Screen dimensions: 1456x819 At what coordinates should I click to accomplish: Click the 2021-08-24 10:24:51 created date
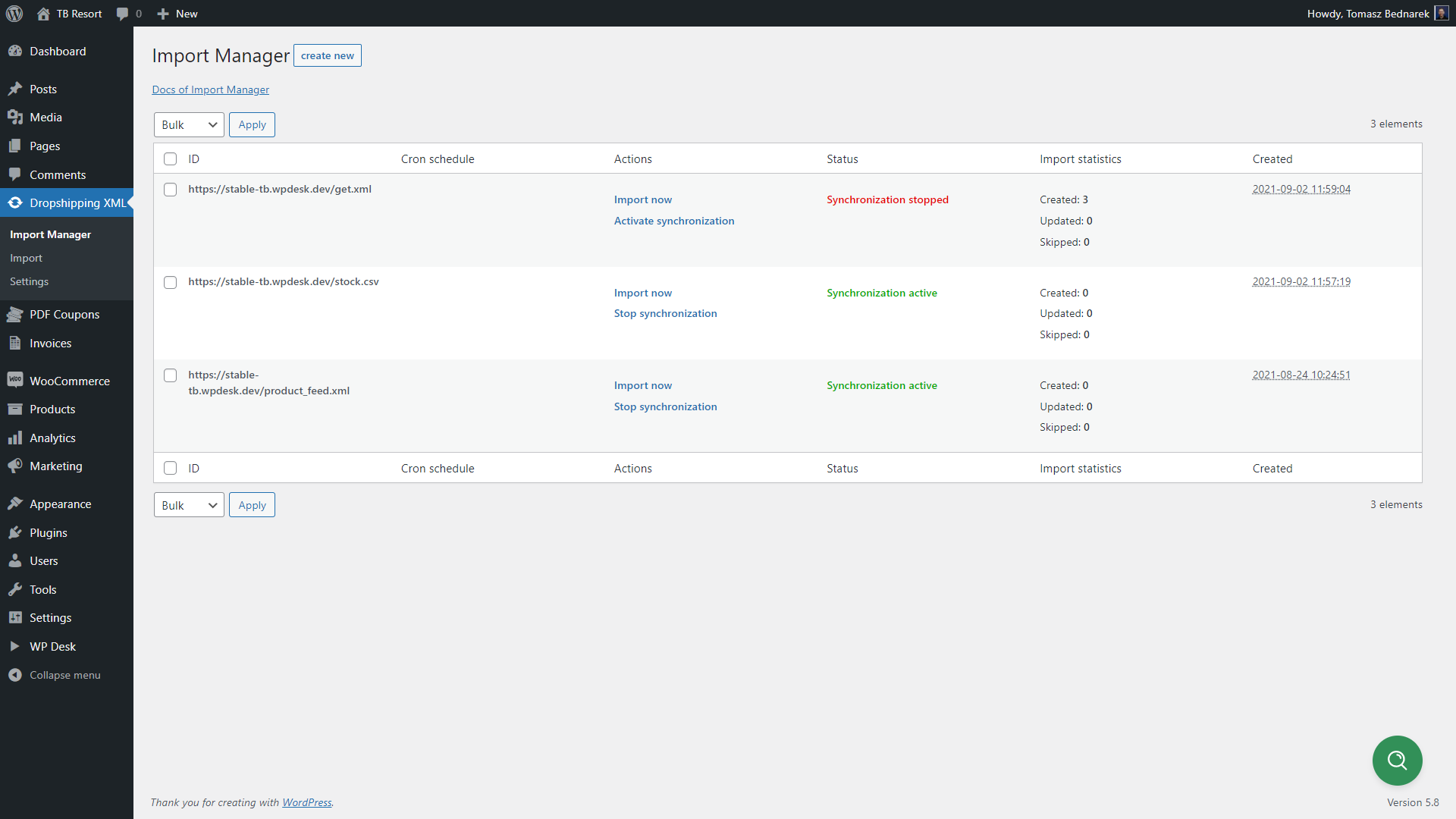1301,375
